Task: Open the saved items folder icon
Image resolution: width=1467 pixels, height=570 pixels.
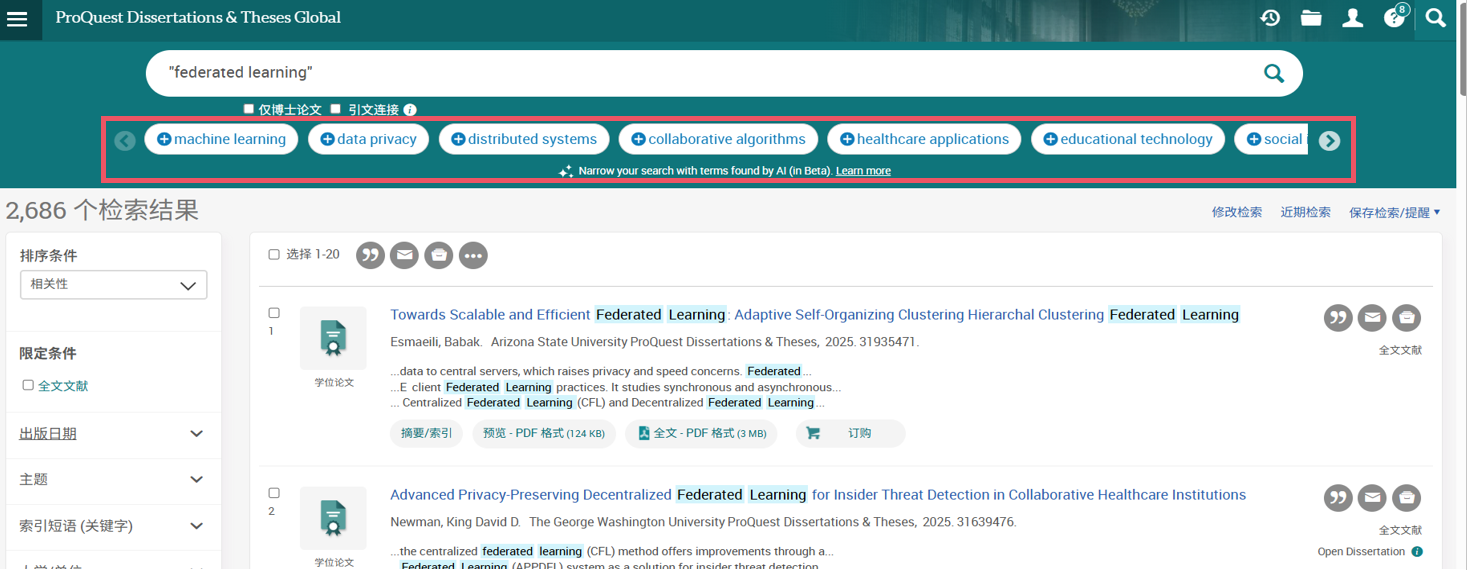Action: [1311, 18]
